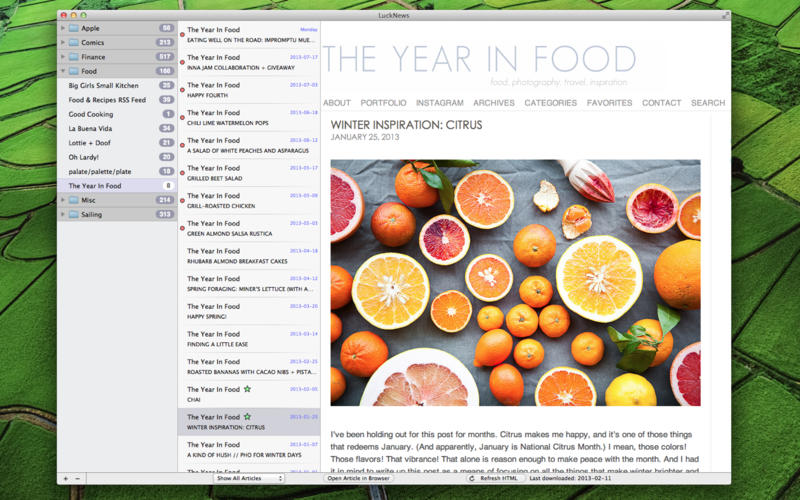
Task: Toggle unread dot on Grilled Beet Salad article
Action: [x=182, y=172]
